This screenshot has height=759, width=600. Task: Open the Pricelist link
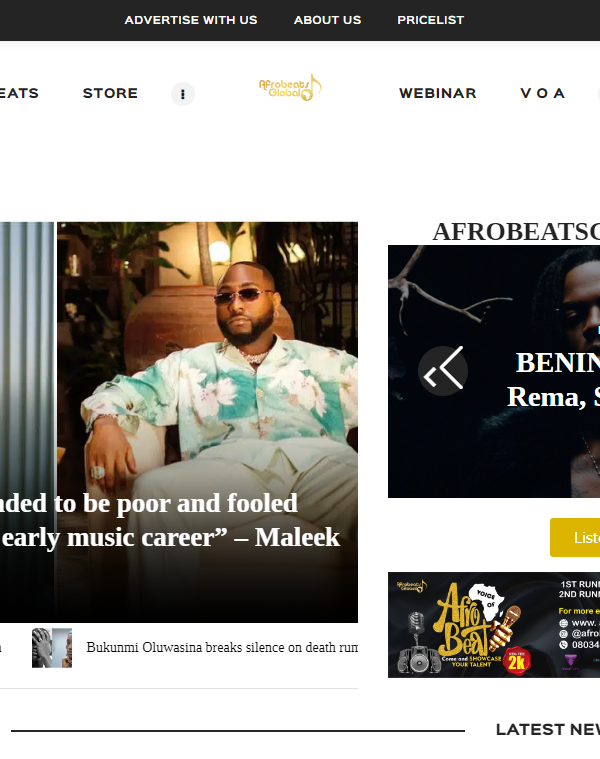pos(430,20)
